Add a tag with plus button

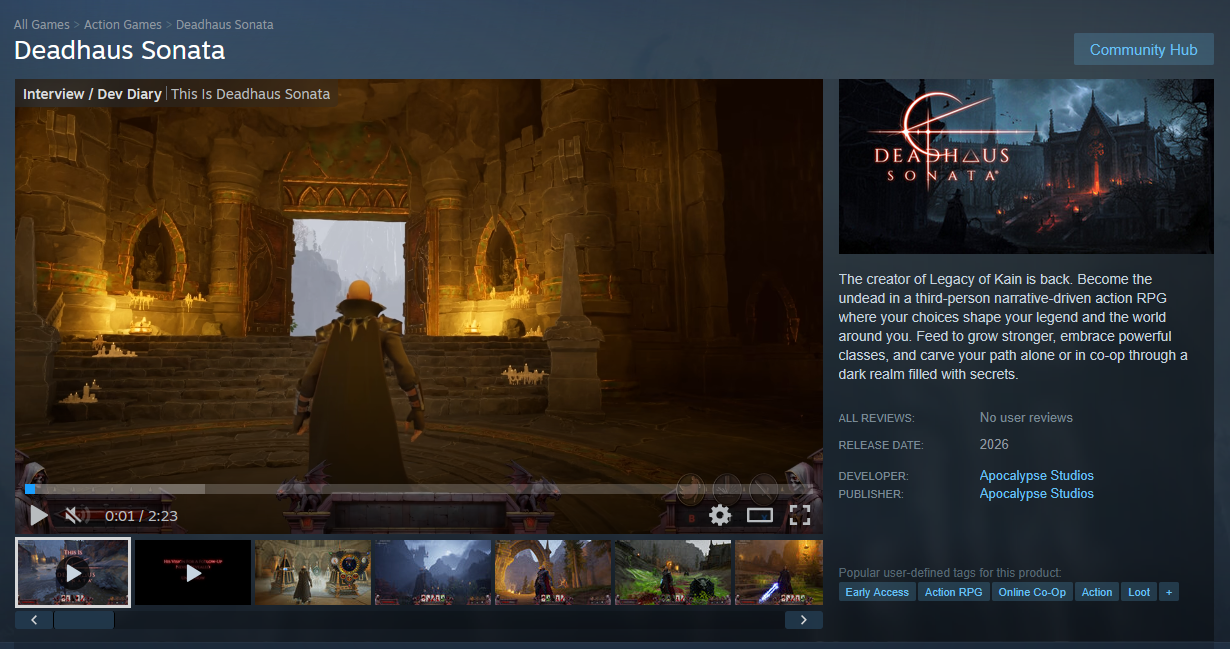click(x=1168, y=592)
